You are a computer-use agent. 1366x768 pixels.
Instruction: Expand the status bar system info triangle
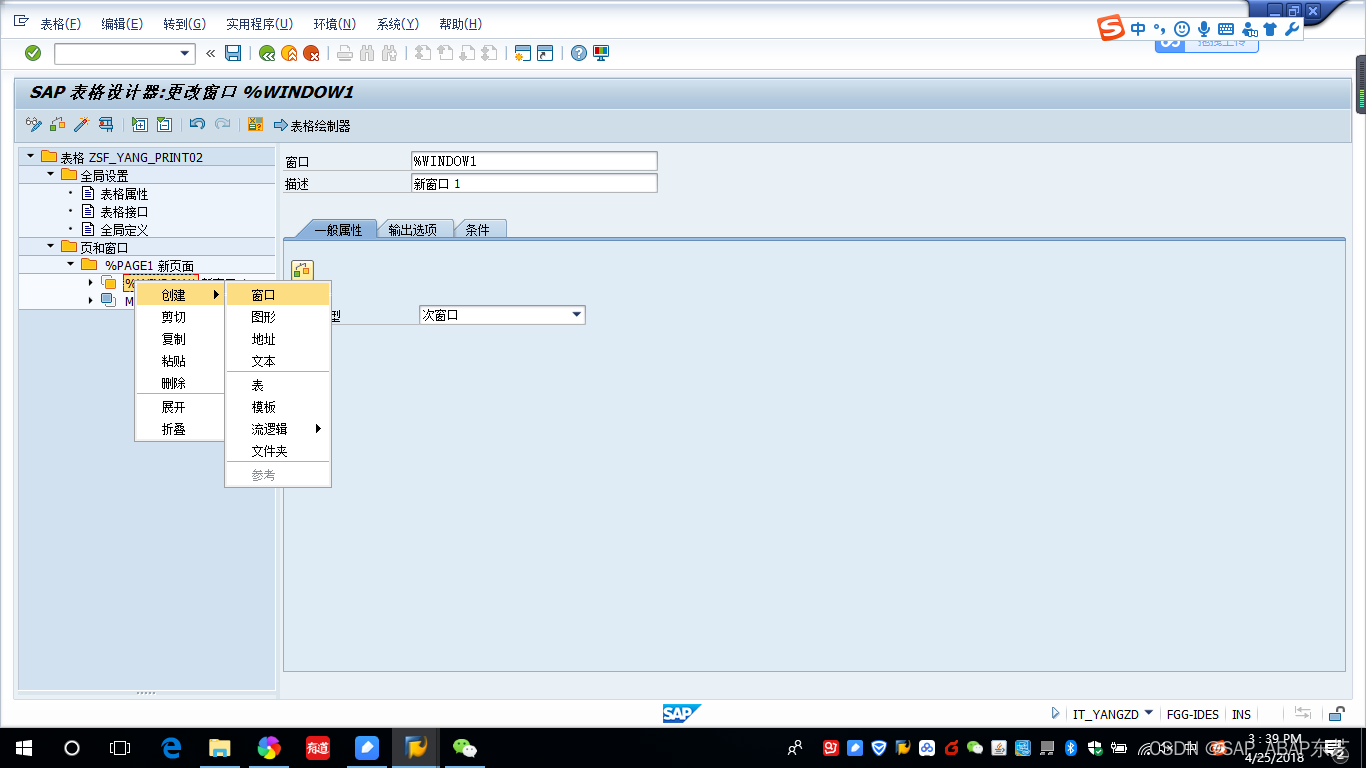click(x=1055, y=714)
